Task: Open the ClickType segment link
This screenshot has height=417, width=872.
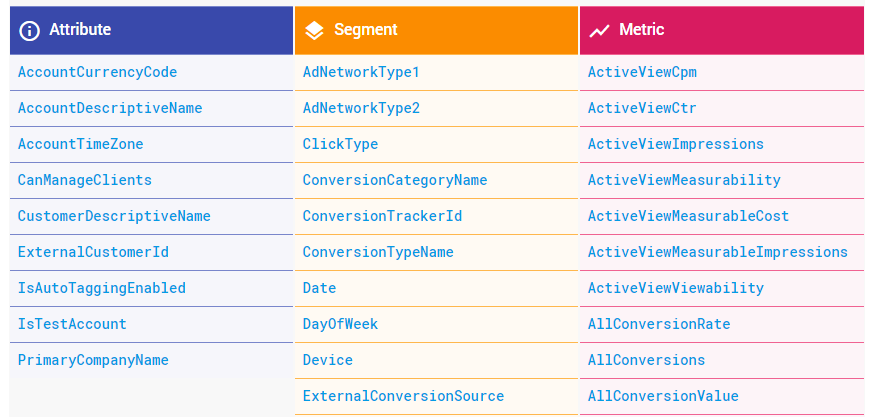Action: point(340,144)
